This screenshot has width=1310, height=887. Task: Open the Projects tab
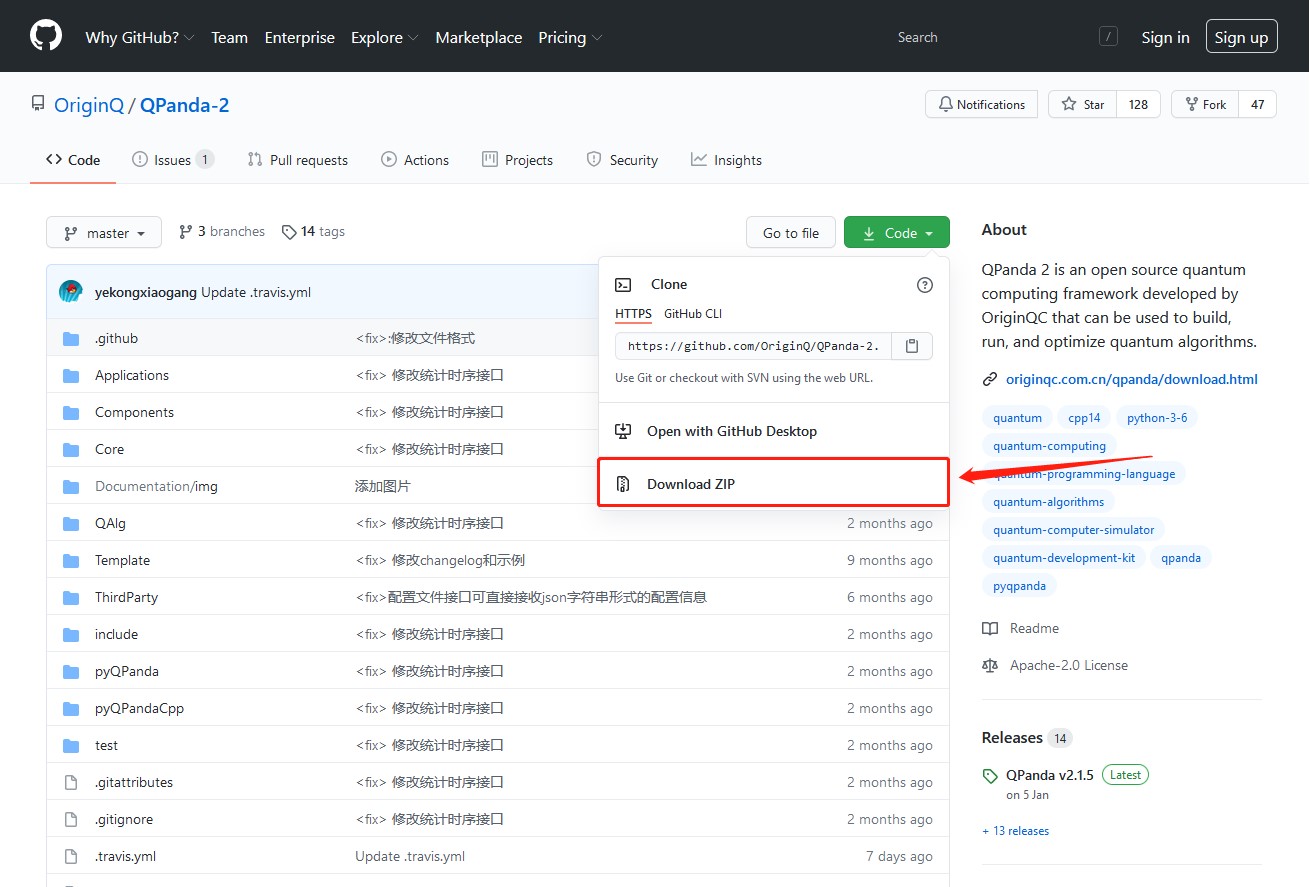pos(518,160)
